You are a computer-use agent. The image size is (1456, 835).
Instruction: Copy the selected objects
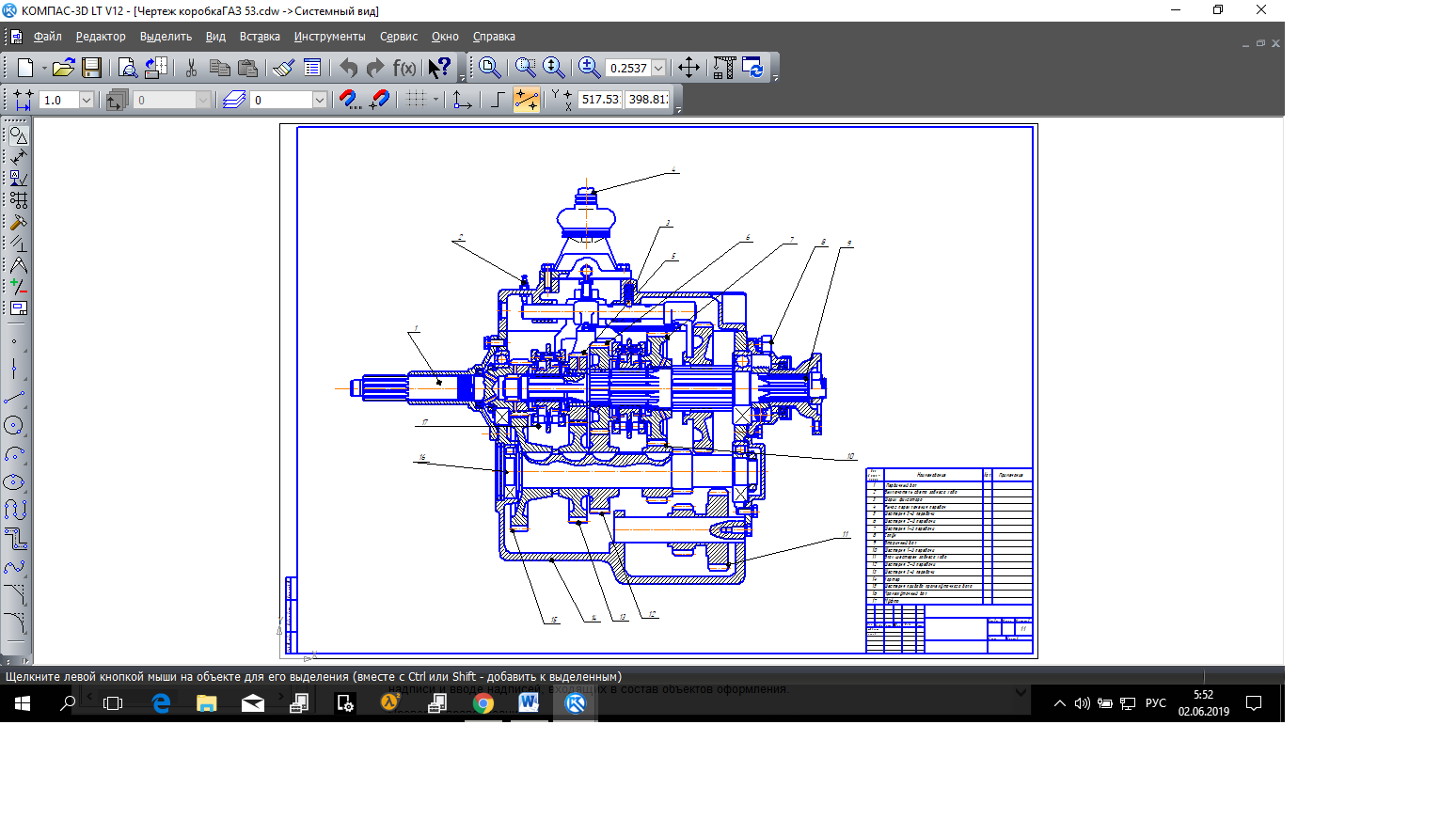(x=219, y=68)
